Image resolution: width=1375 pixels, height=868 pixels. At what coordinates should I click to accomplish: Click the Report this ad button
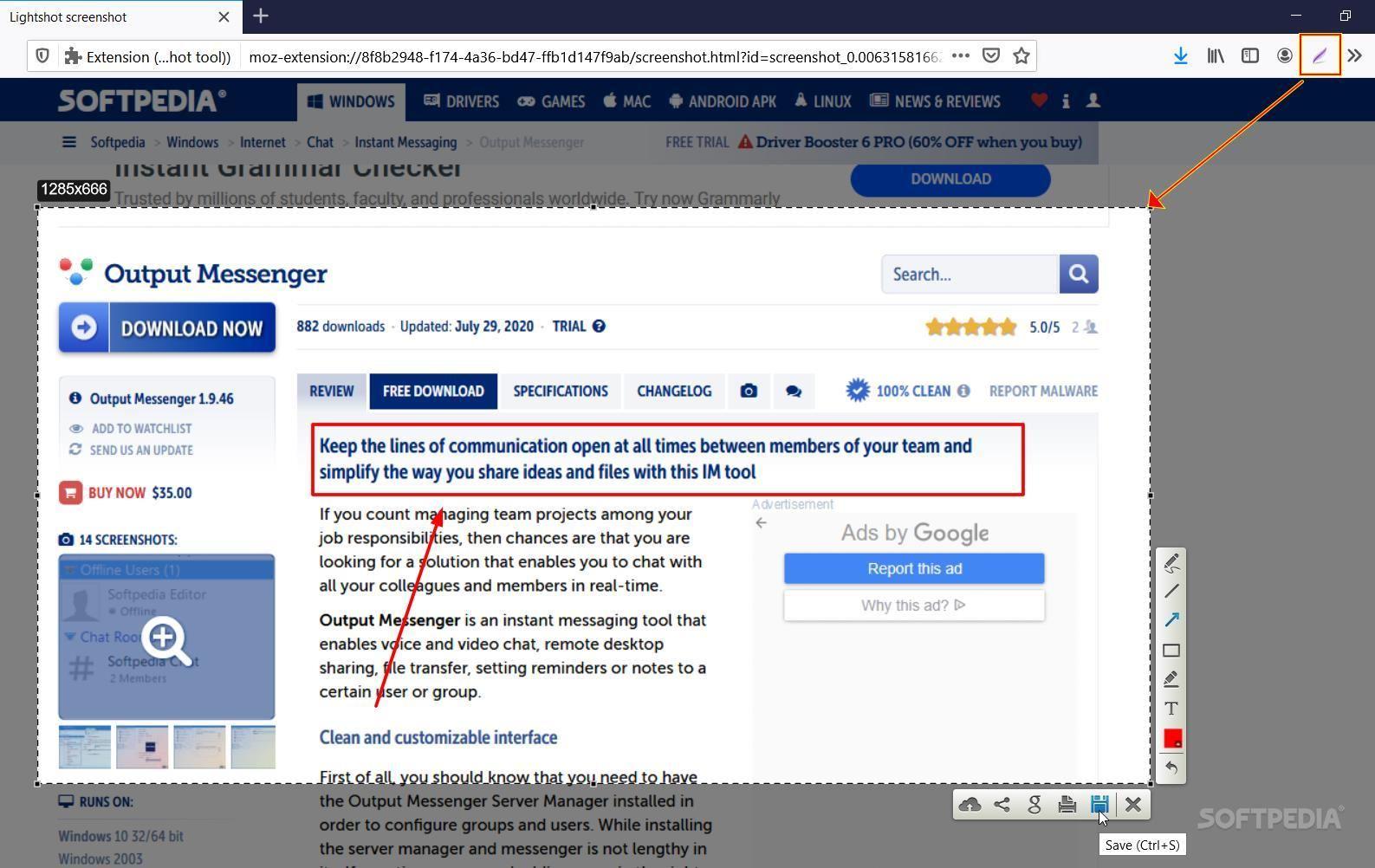coord(914,569)
